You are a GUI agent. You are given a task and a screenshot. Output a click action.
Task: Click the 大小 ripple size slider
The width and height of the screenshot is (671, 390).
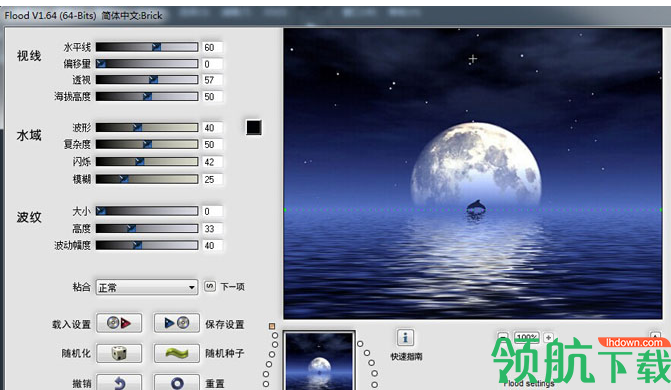[x=147, y=211]
